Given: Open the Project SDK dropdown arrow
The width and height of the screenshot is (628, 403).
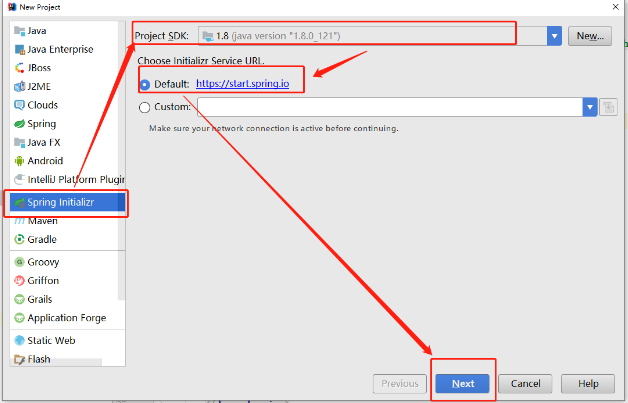Looking at the screenshot, I should coord(554,36).
